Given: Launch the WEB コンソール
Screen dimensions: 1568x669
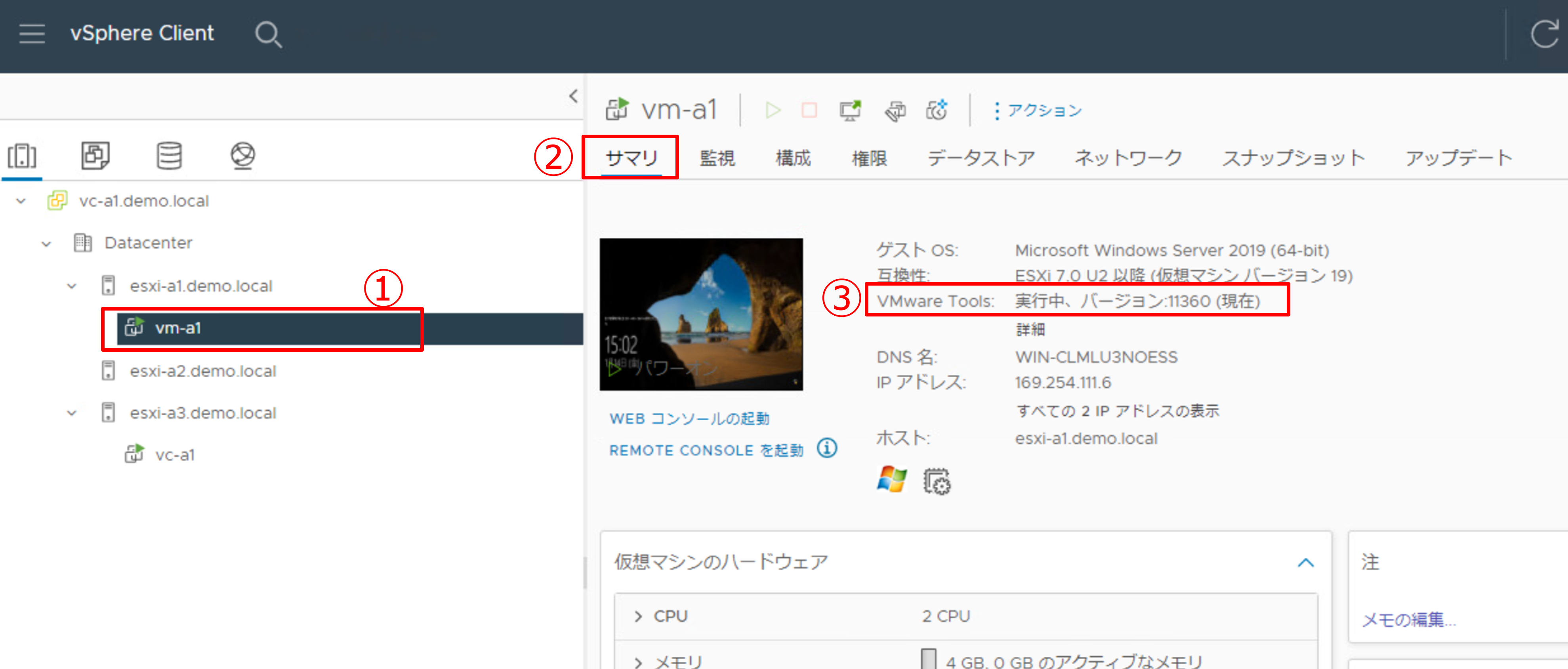Looking at the screenshot, I should [690, 419].
